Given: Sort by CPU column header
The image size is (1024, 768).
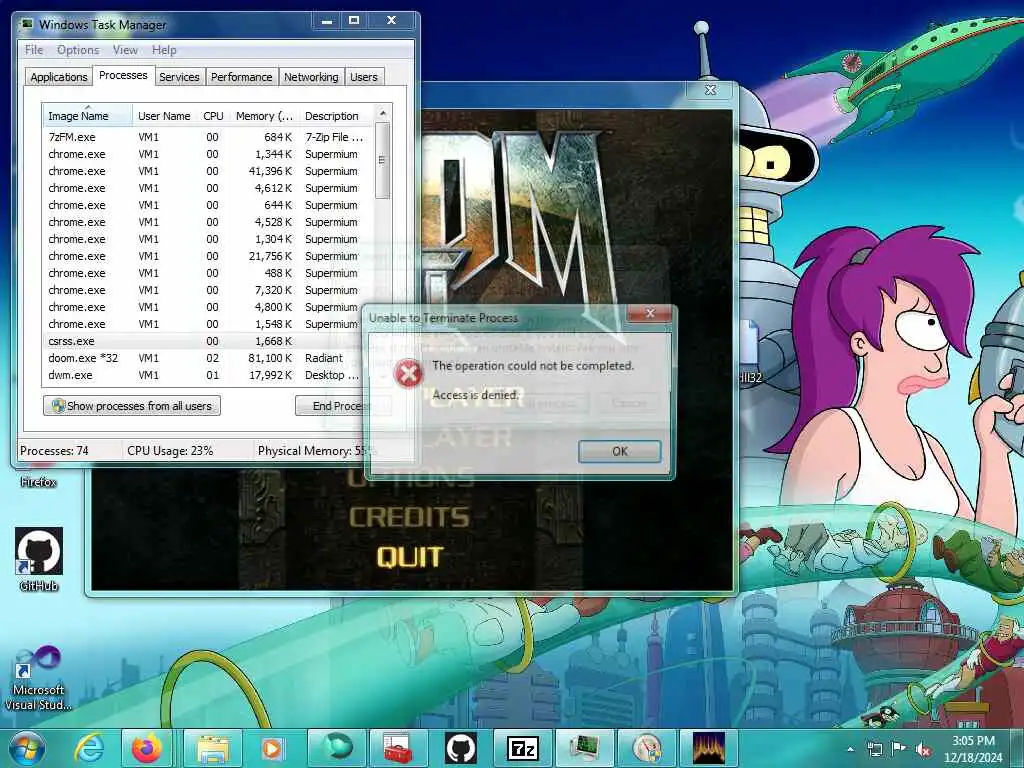Looking at the screenshot, I should click(213, 116).
